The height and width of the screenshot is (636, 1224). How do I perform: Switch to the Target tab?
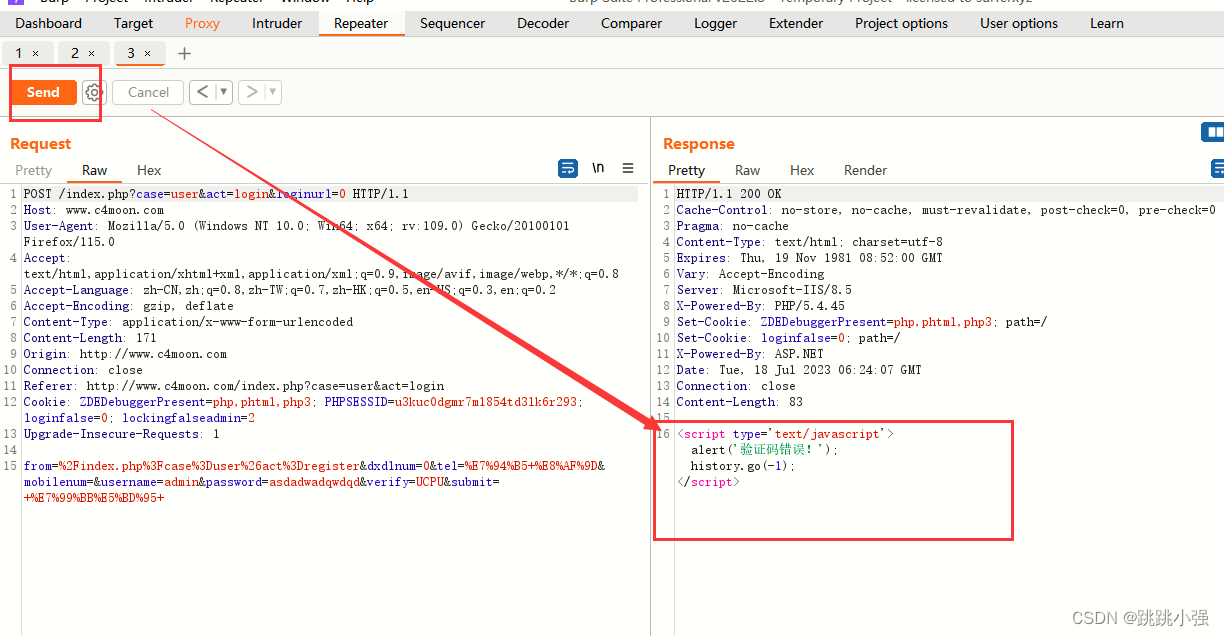[x=134, y=23]
